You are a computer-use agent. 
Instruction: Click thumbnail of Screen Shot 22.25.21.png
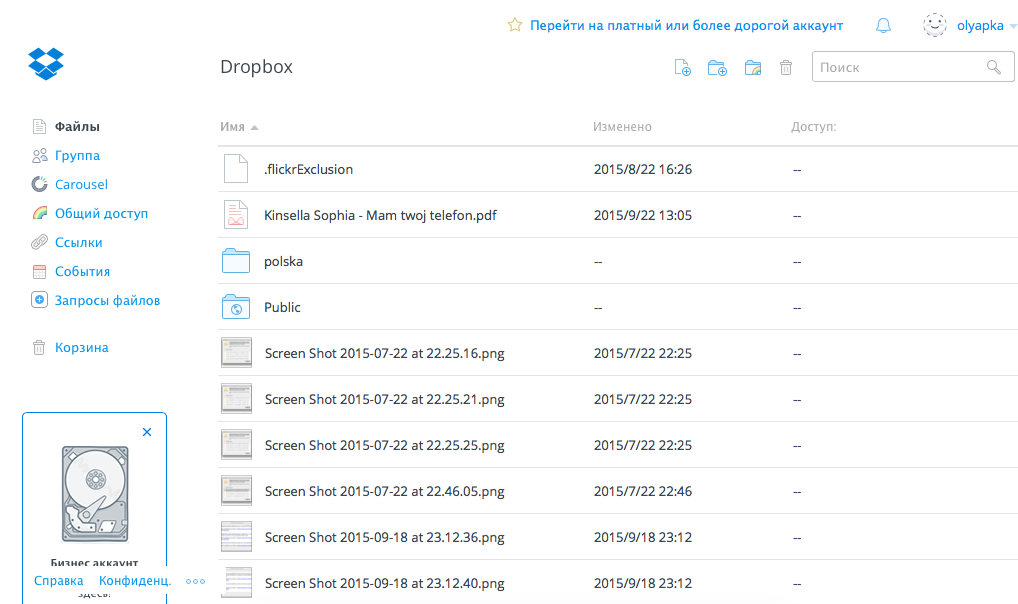point(236,399)
